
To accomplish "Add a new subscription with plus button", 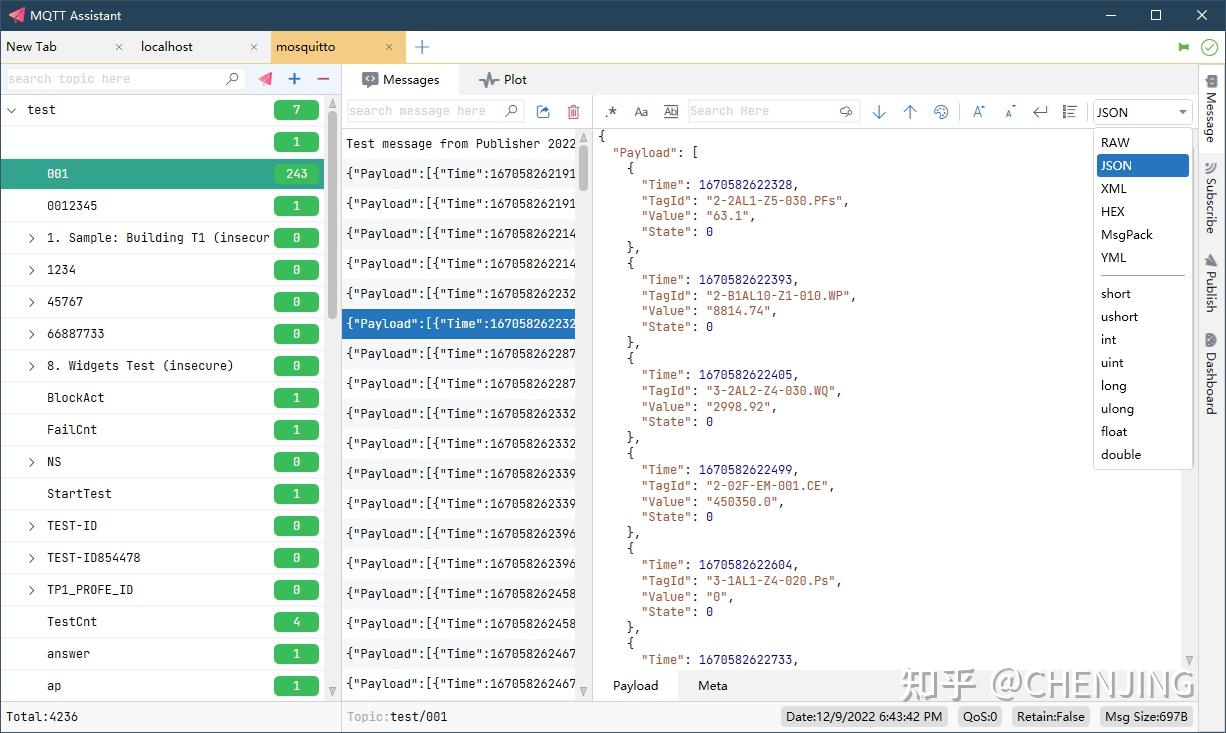I will pos(294,79).
